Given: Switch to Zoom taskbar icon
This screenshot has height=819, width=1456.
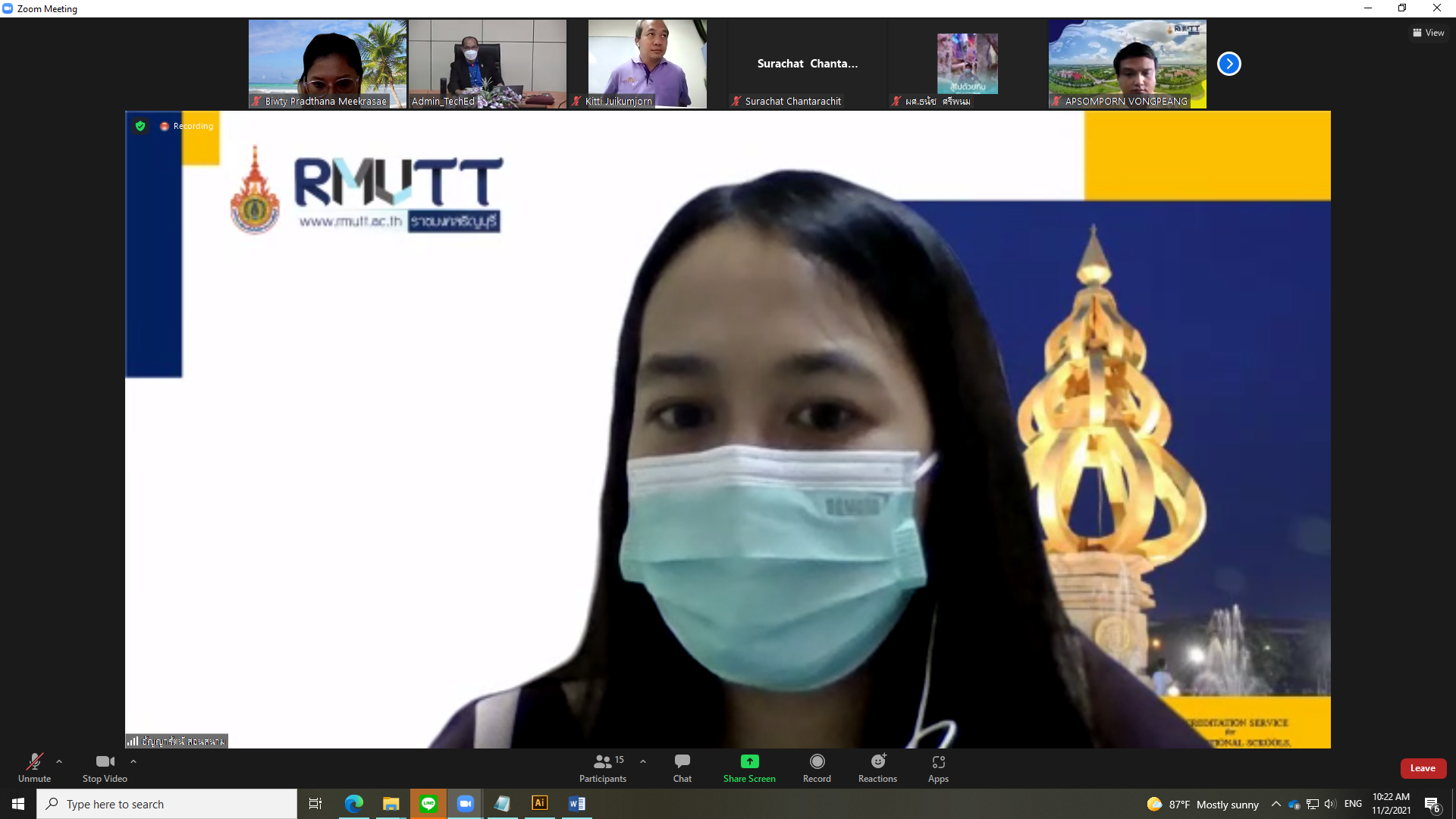Looking at the screenshot, I should coord(466,804).
